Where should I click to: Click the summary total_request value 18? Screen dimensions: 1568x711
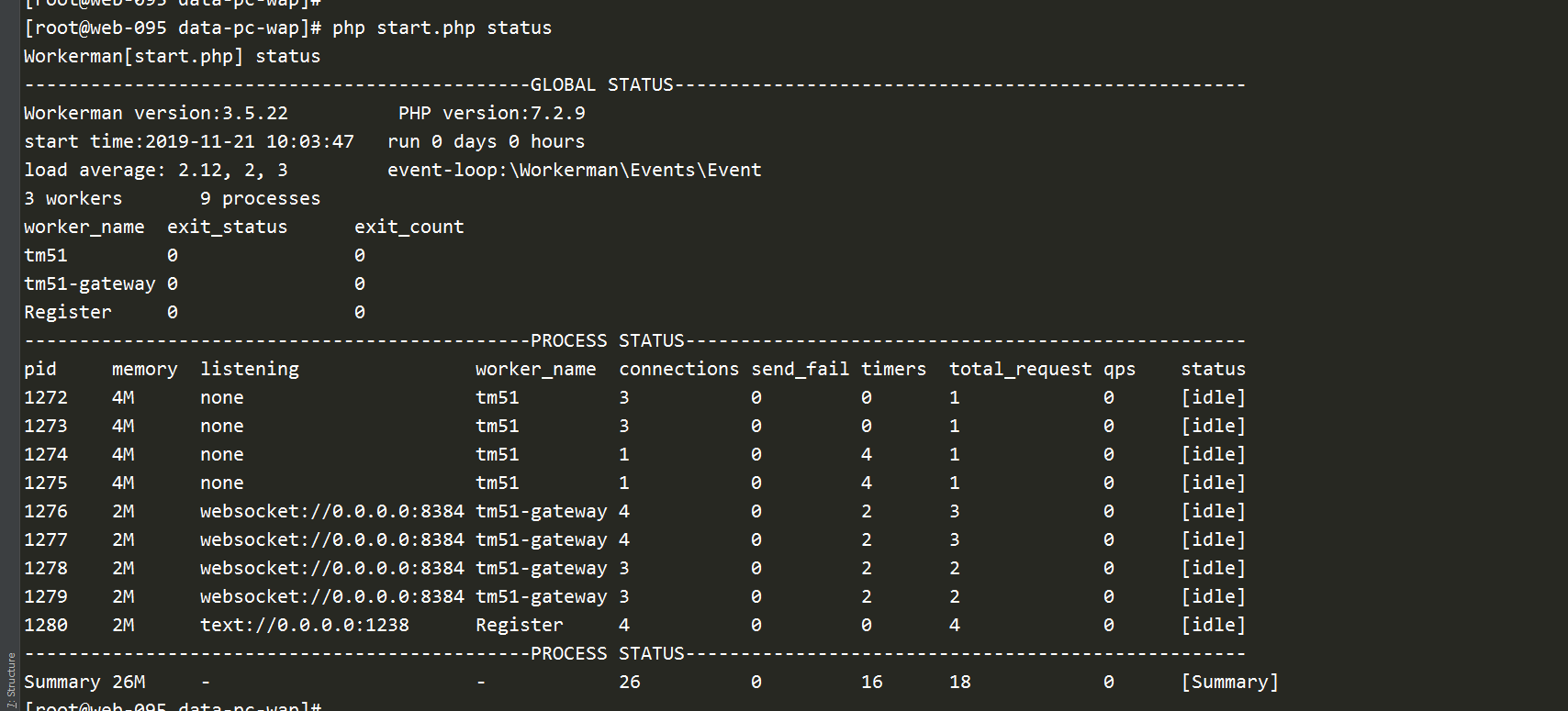pos(959,682)
